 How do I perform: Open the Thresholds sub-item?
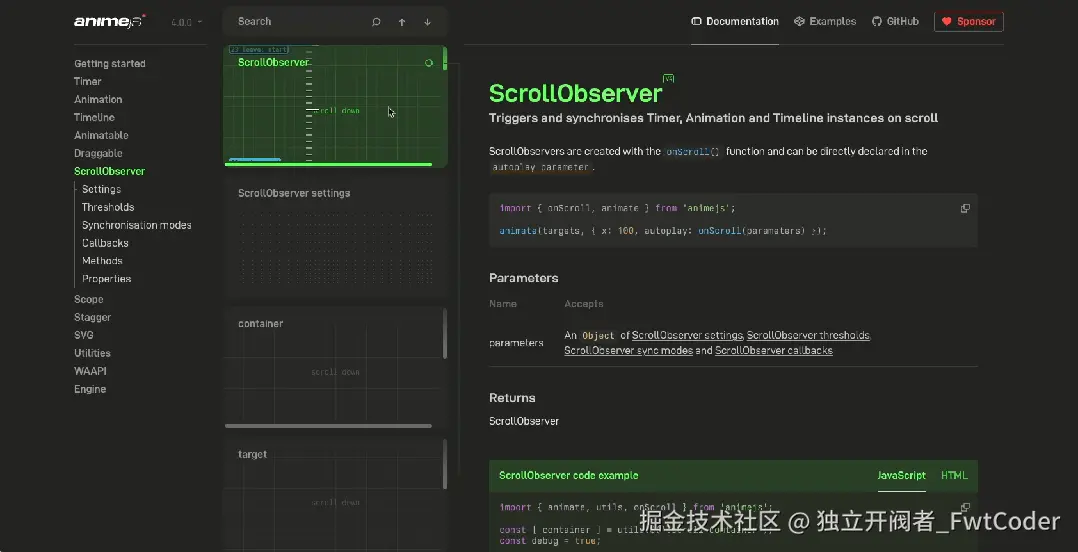coord(108,207)
